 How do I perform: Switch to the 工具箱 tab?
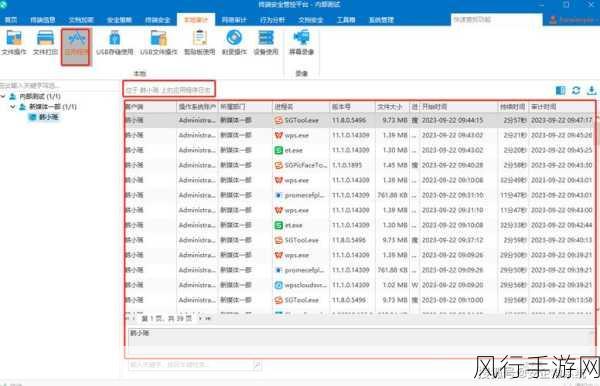(346, 20)
